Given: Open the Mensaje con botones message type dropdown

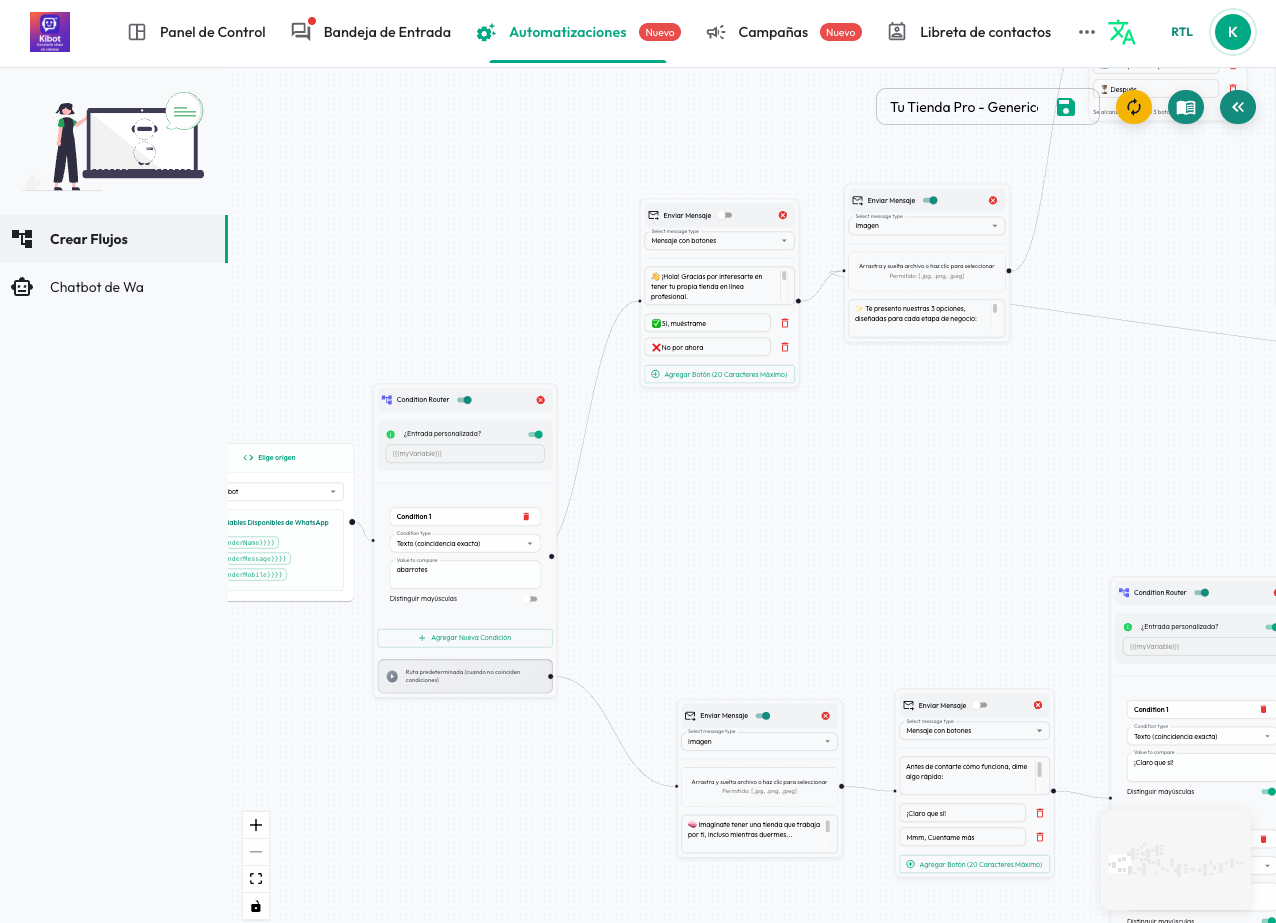Looking at the screenshot, I should pyautogui.click(x=719, y=240).
